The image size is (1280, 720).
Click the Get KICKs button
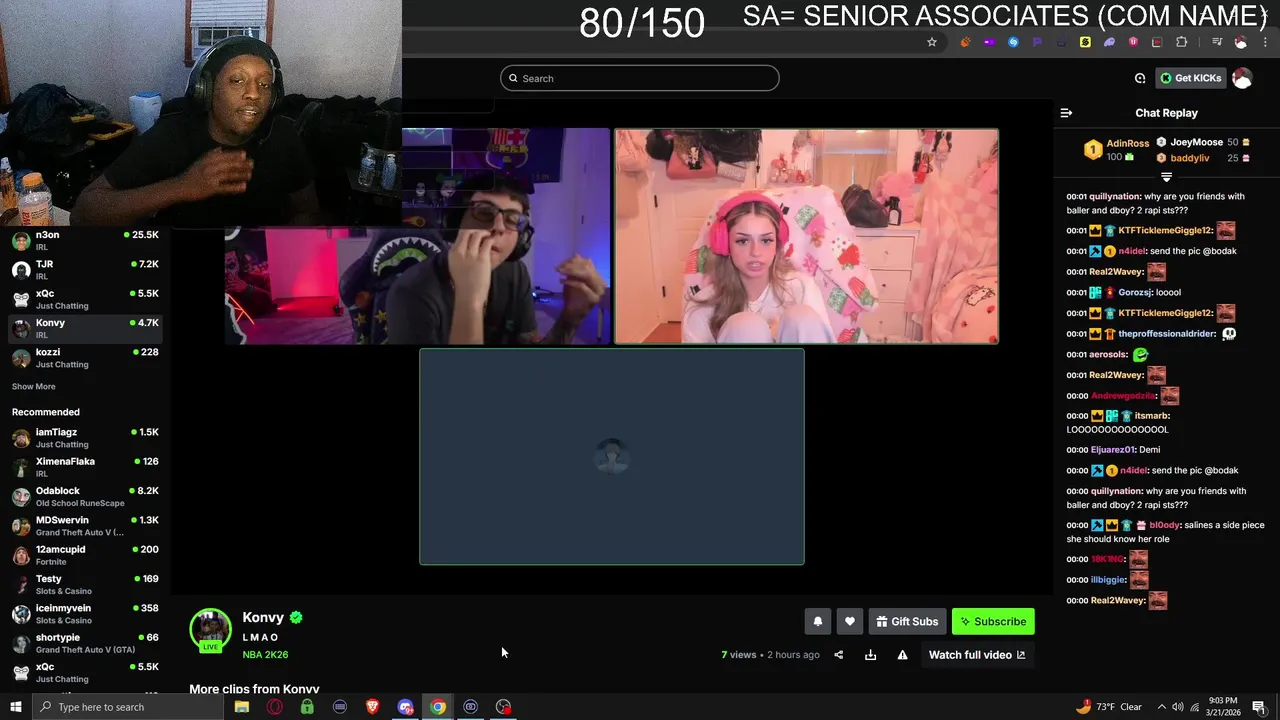pos(1191,78)
